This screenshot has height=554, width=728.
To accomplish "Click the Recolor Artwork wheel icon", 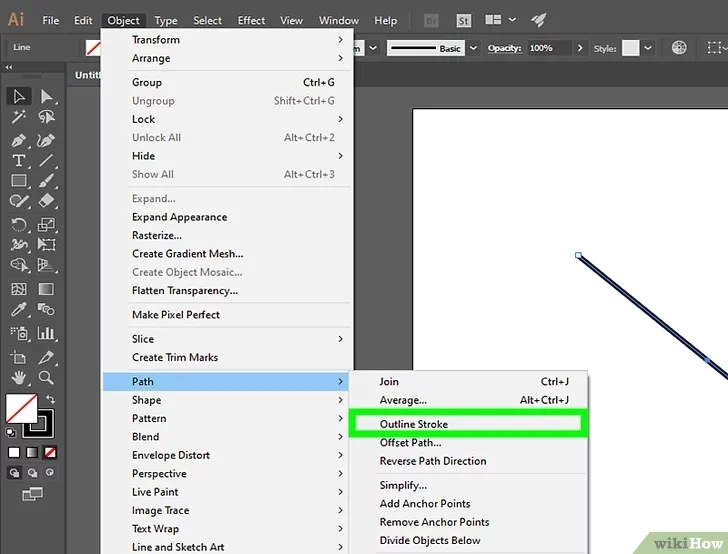I will pos(679,47).
